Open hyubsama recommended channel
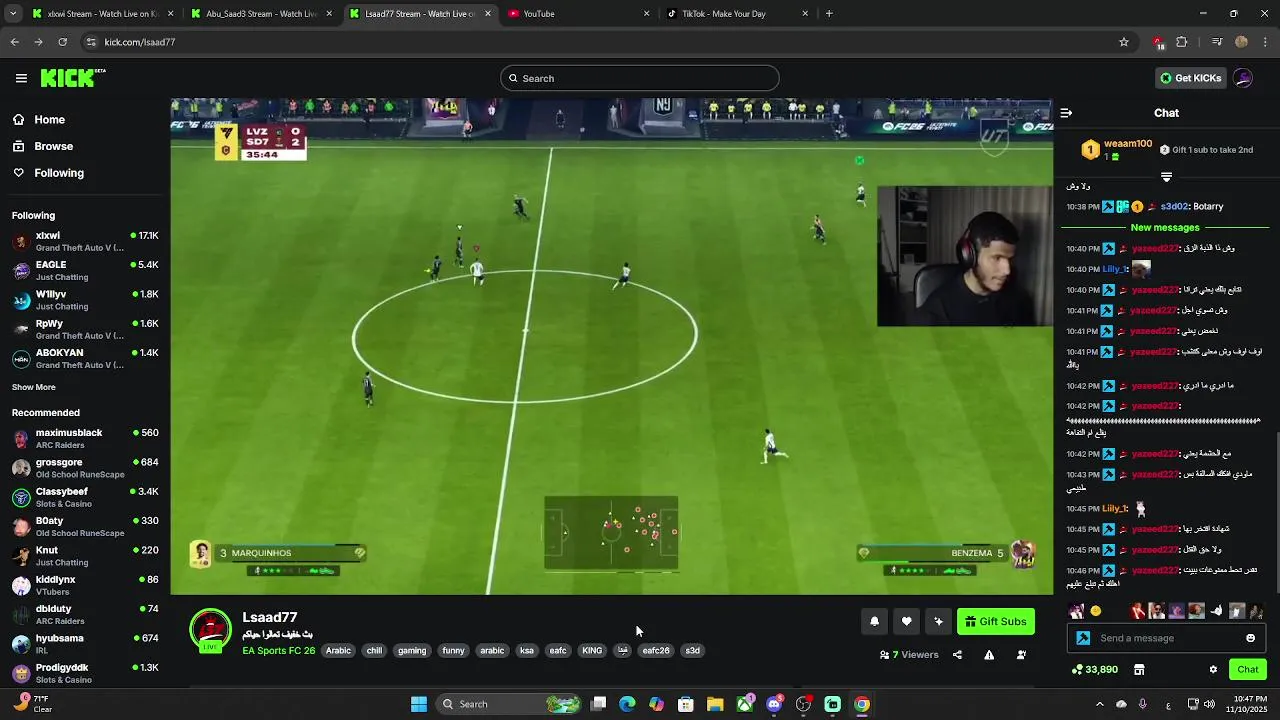 click(85, 644)
